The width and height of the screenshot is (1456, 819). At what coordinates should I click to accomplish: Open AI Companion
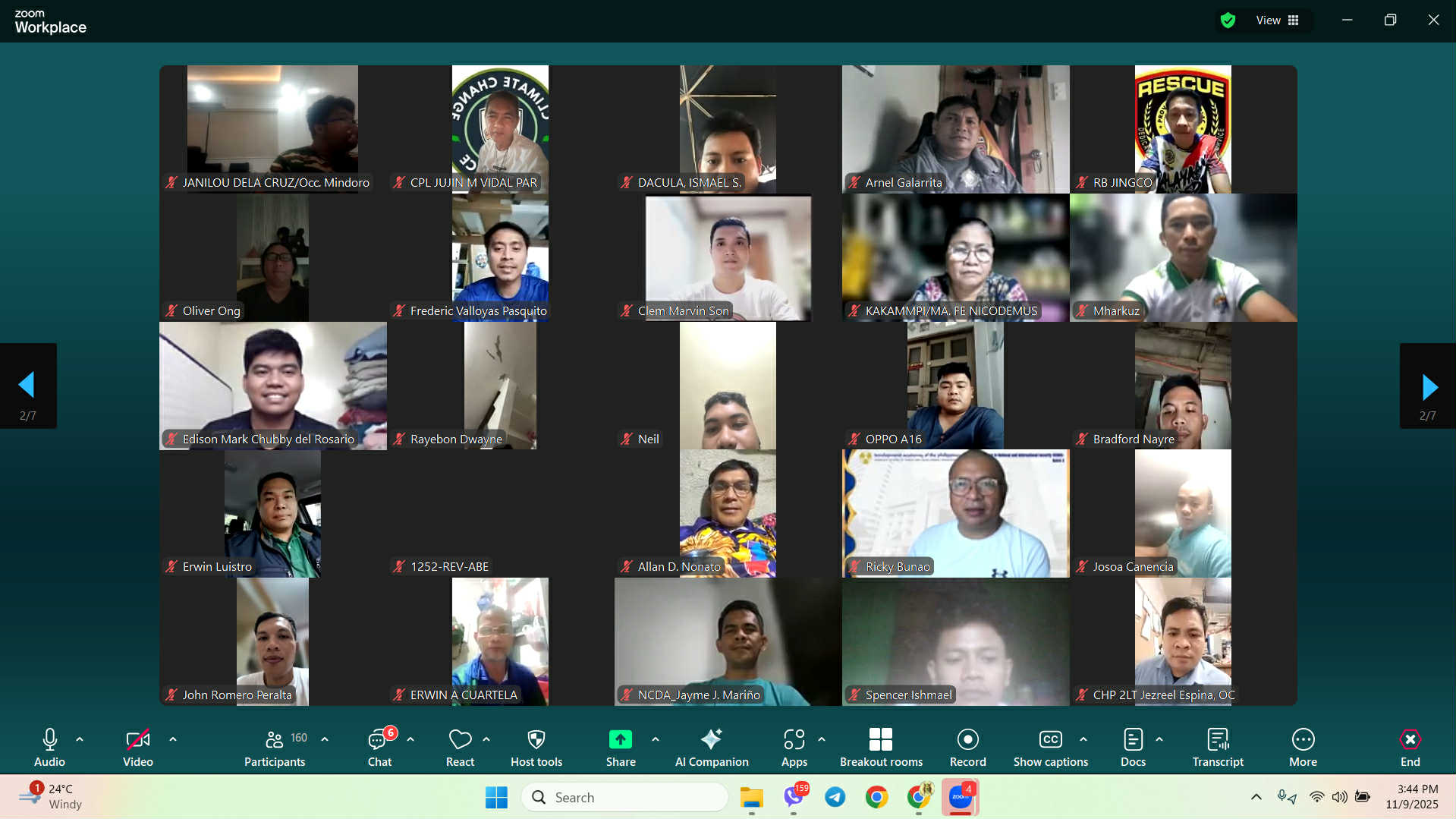point(712,748)
